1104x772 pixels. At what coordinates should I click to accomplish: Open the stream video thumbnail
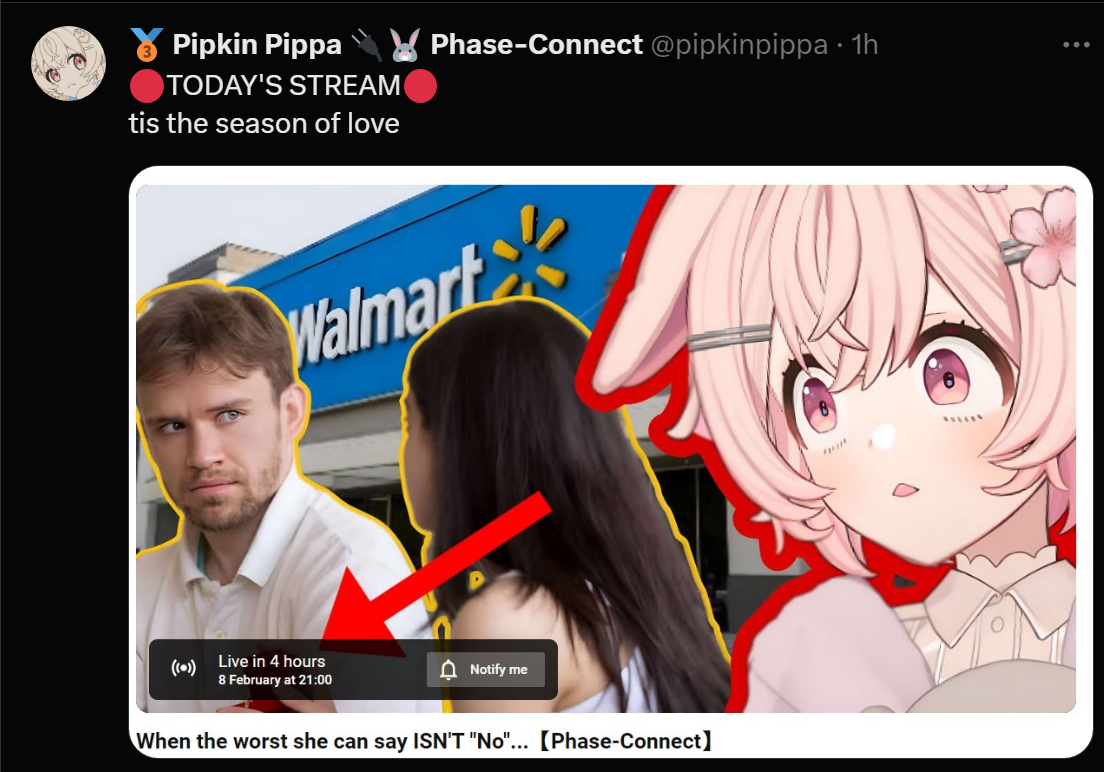coord(606,448)
